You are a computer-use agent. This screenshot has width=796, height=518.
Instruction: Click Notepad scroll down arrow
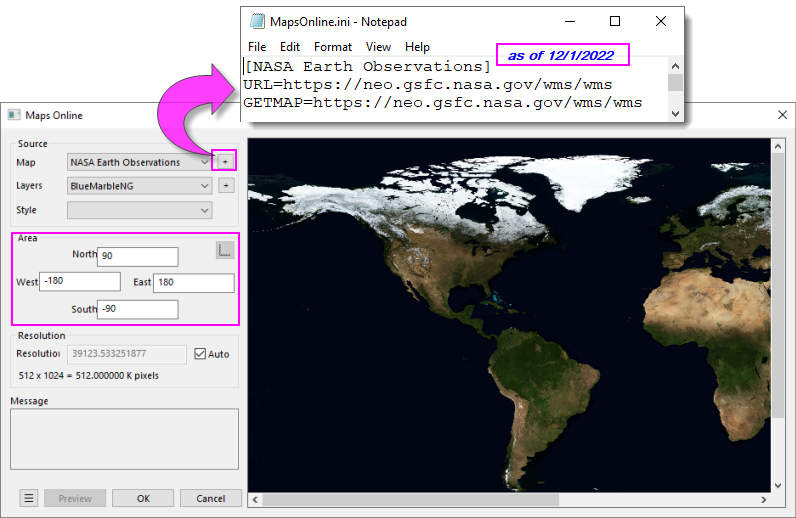click(x=675, y=114)
